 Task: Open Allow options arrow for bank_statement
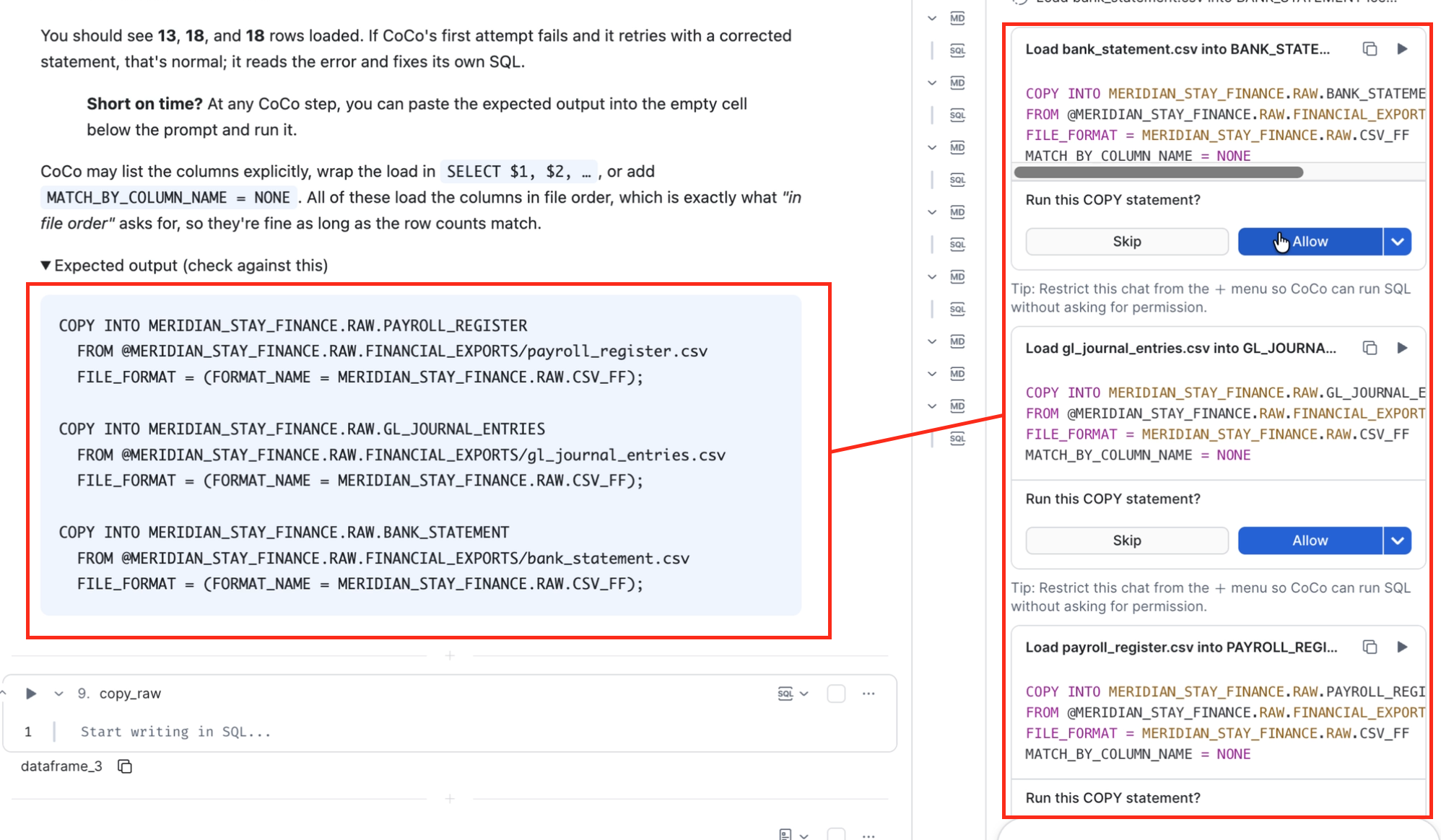click(x=1398, y=242)
